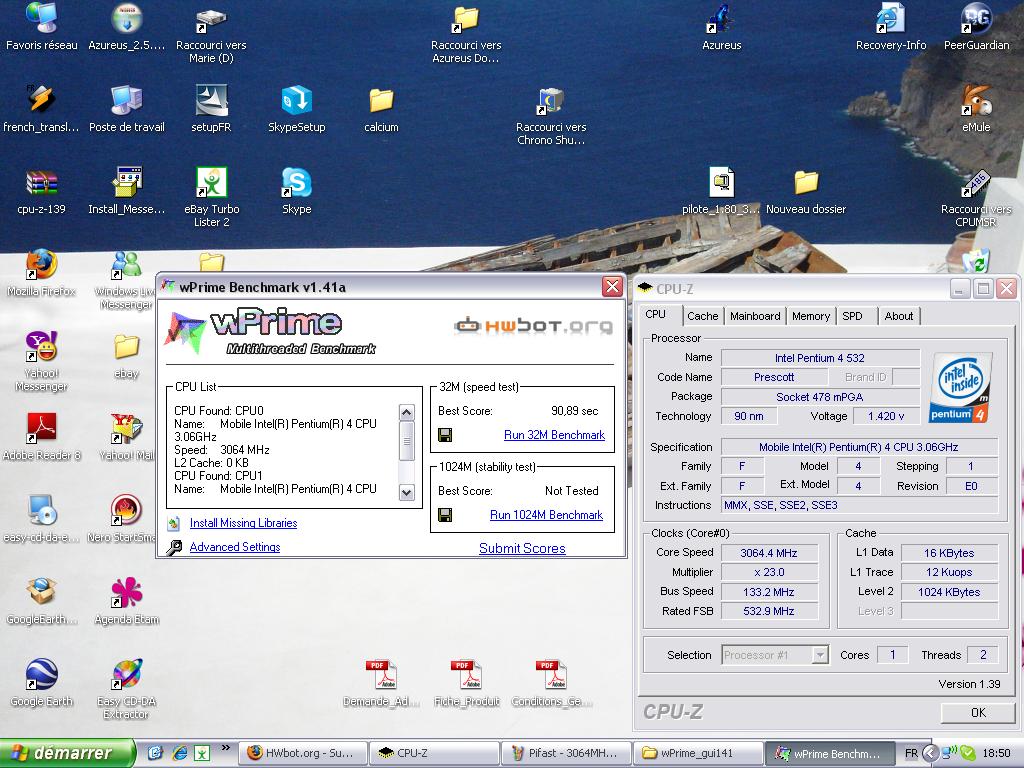This screenshot has width=1024, height=768.
Task: Open Install Missing Libraries link
Action: 243,523
